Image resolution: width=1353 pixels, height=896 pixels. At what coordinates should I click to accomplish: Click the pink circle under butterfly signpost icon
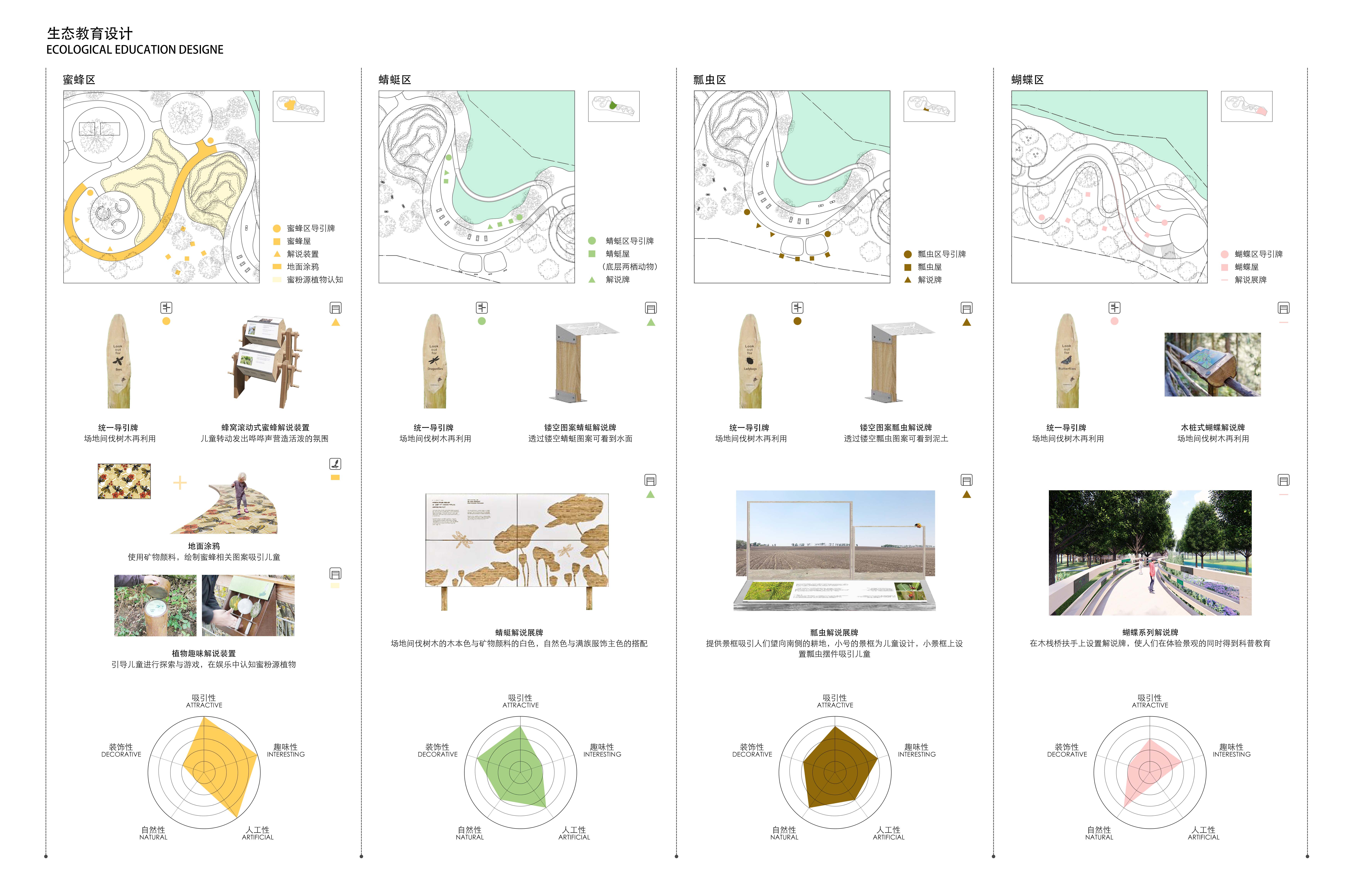(1115, 321)
